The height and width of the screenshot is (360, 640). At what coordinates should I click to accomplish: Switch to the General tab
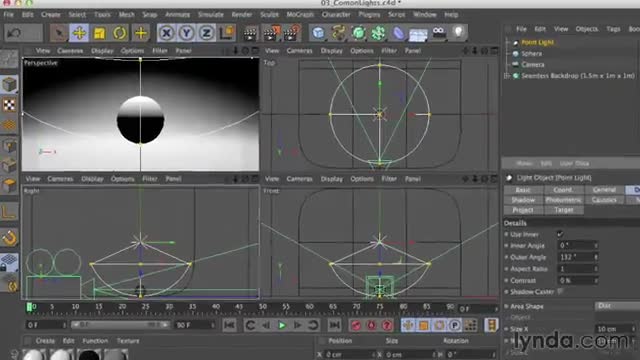604,190
